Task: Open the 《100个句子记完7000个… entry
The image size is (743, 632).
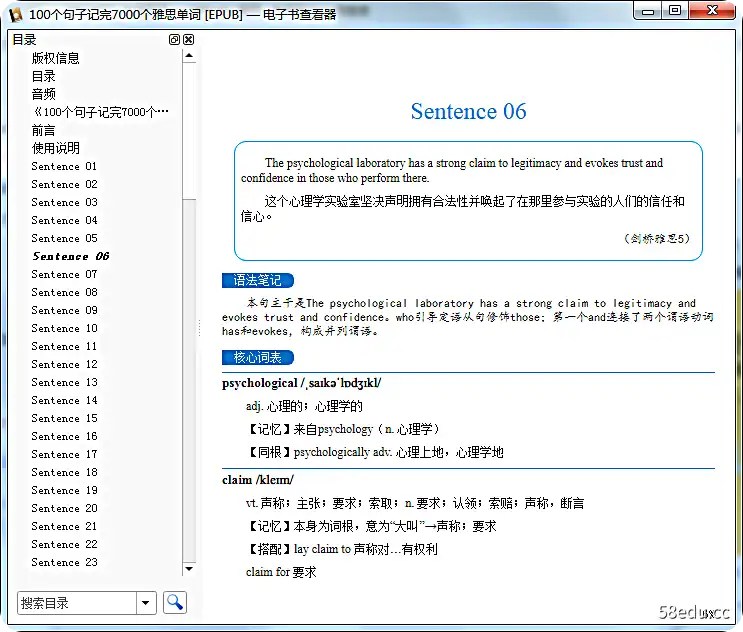Action: (100, 112)
